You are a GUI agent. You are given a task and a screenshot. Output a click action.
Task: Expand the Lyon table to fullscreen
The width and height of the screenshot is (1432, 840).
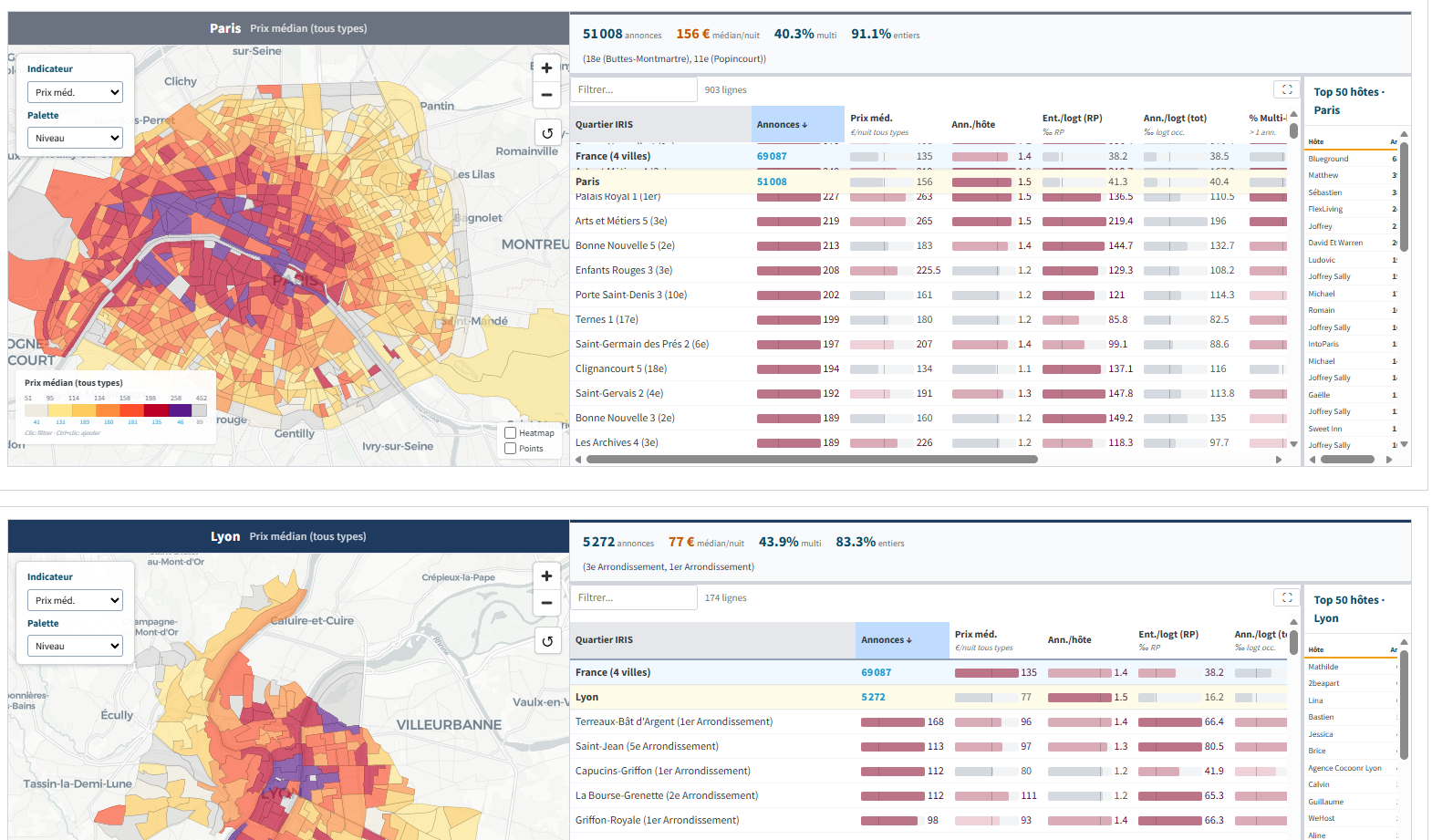point(1286,597)
